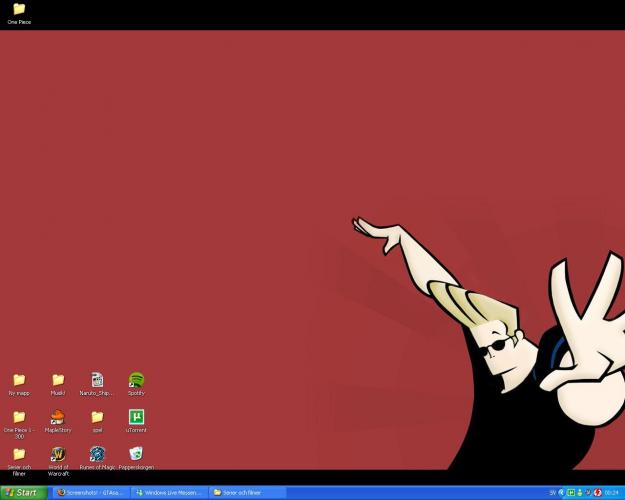This screenshot has width=625, height=500.
Task: Select the MapleStory desktop icon
Action: click(58, 417)
